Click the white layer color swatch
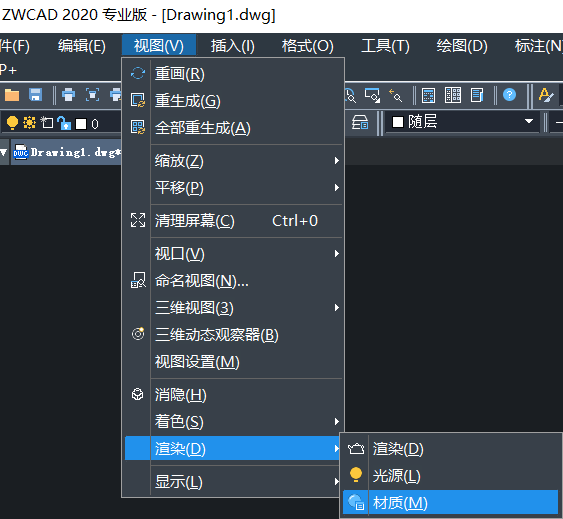This screenshot has height=519, width=563. click(81, 124)
